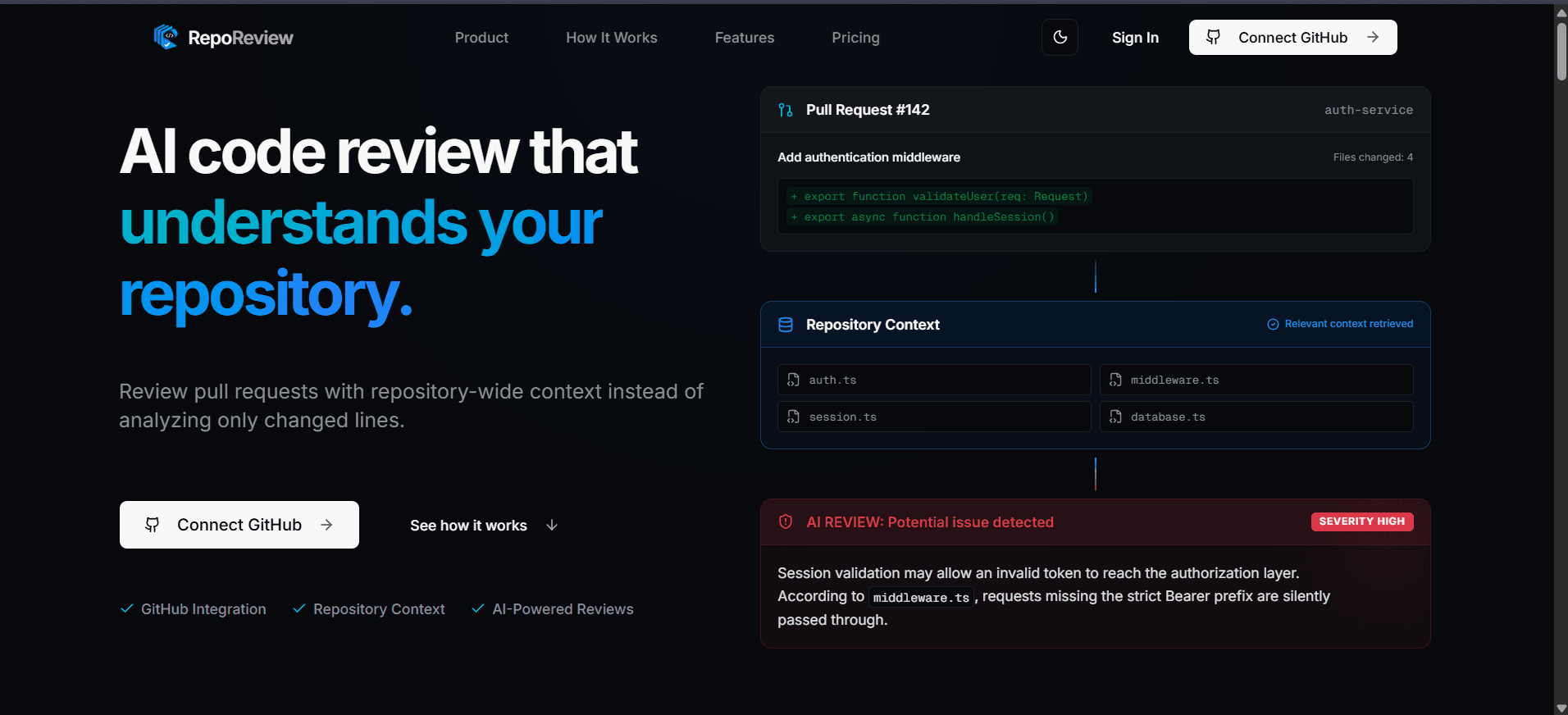
Task: Click the auth.ts file icon
Action: tap(793, 380)
